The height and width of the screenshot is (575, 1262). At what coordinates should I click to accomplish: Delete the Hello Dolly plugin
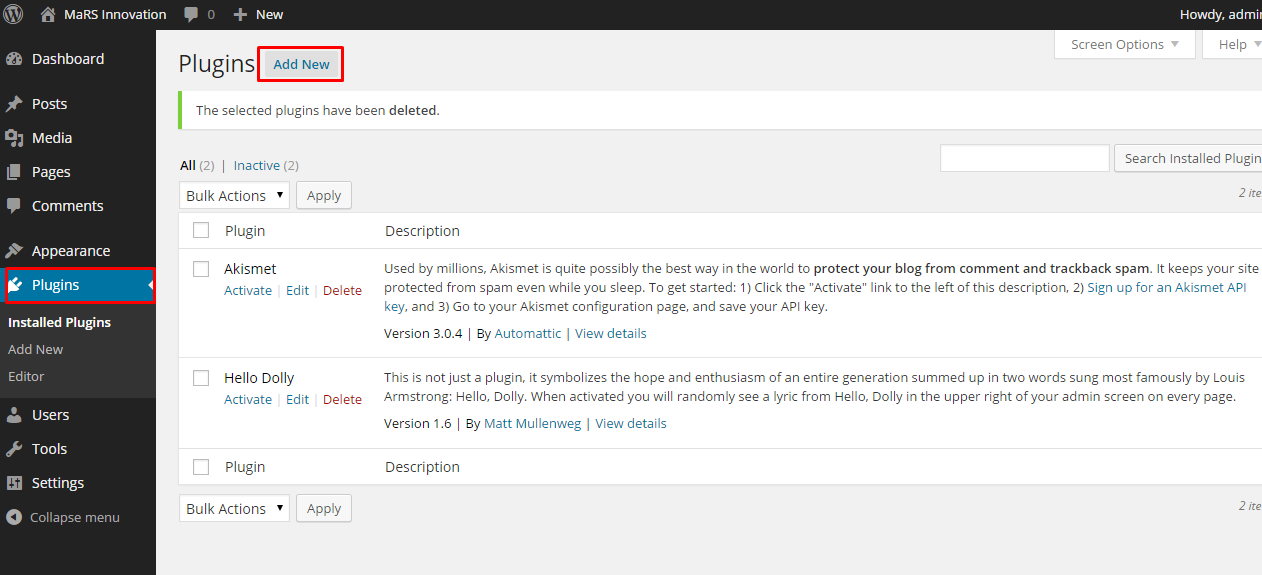click(x=342, y=399)
